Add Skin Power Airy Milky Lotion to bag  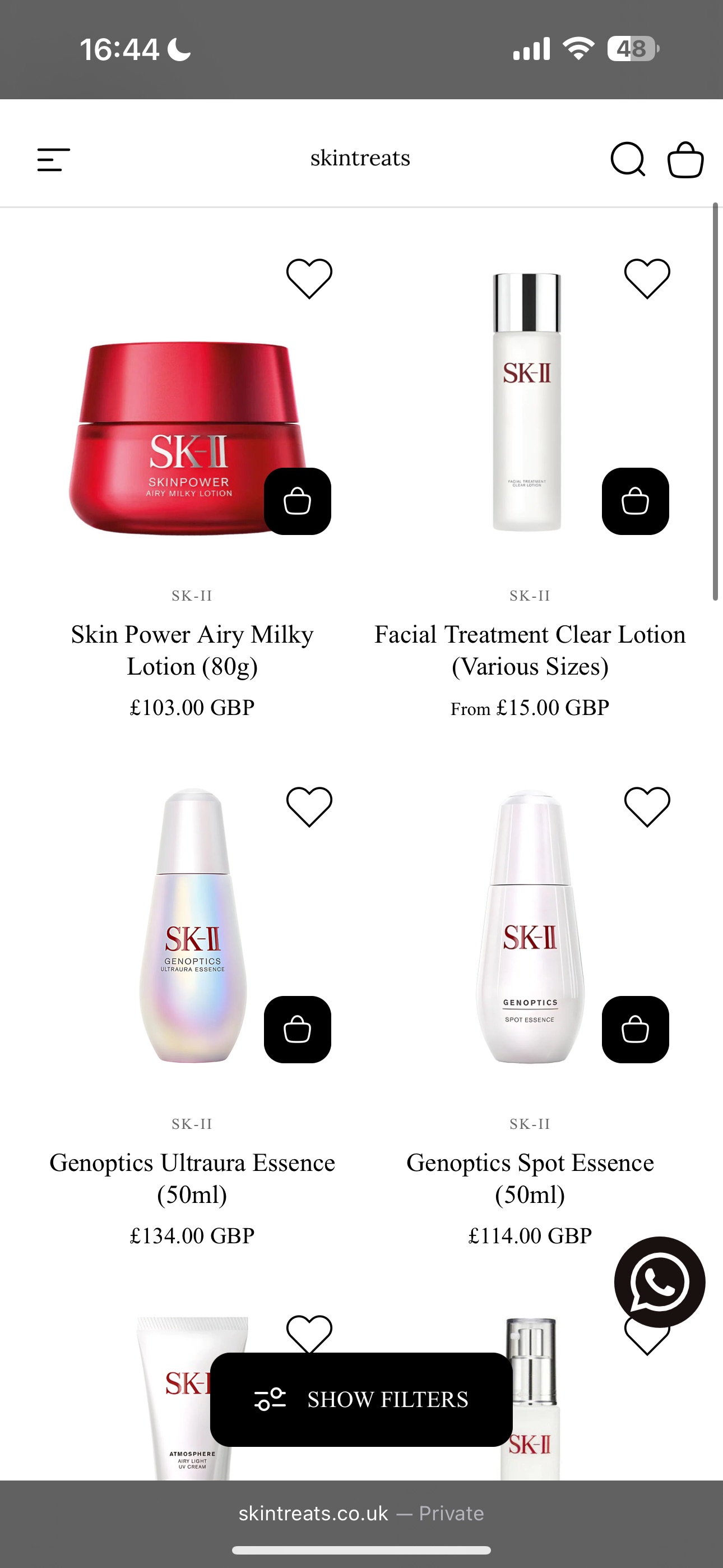click(x=298, y=501)
